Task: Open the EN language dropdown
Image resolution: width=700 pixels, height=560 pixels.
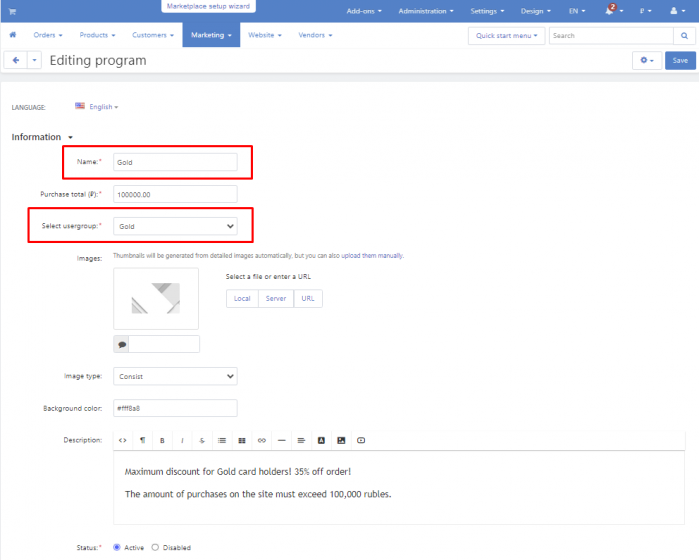Action: pyautogui.click(x=577, y=11)
